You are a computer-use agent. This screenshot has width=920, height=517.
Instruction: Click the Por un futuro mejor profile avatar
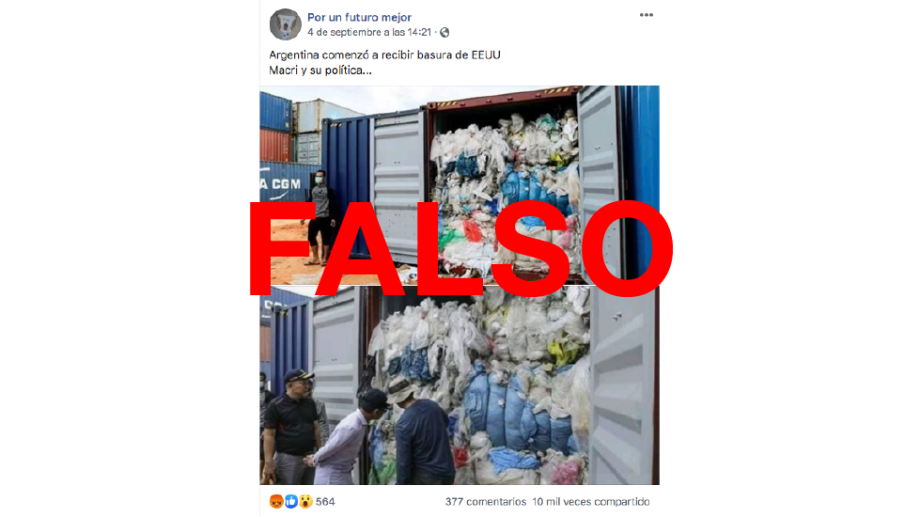click(285, 25)
